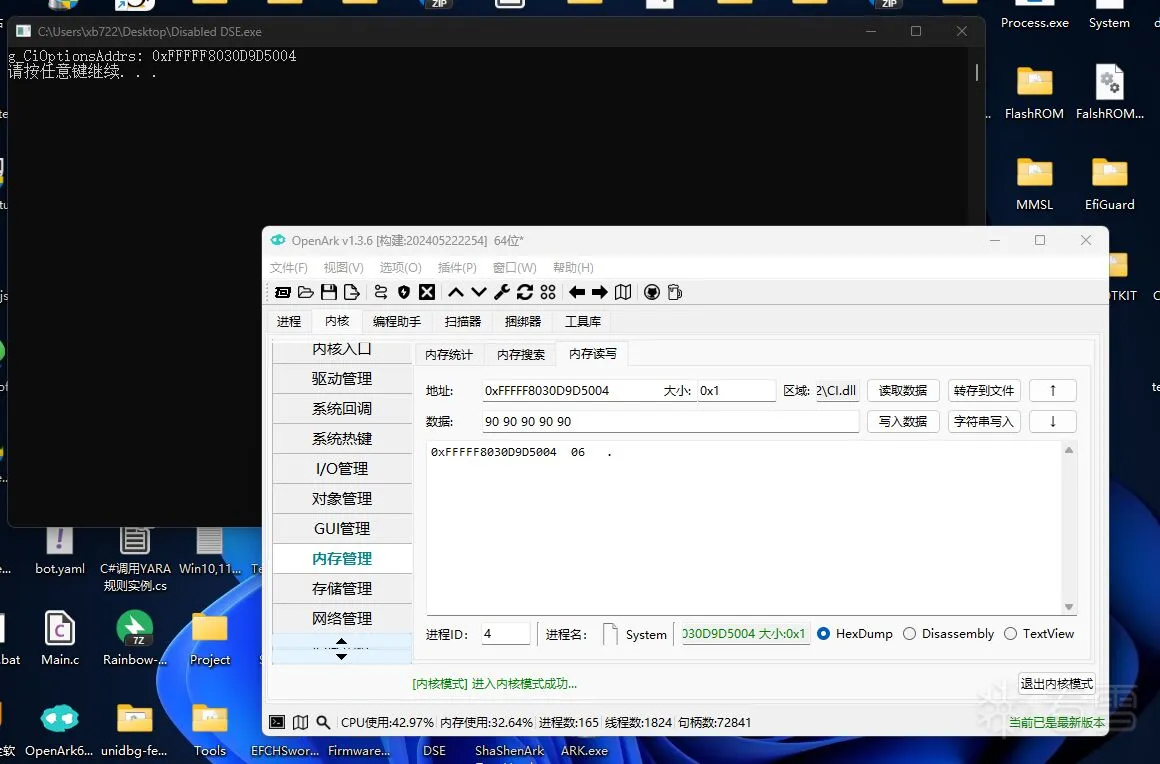This screenshot has height=764, width=1160.
Task: Click the map icon in status bar
Action: coord(300,722)
